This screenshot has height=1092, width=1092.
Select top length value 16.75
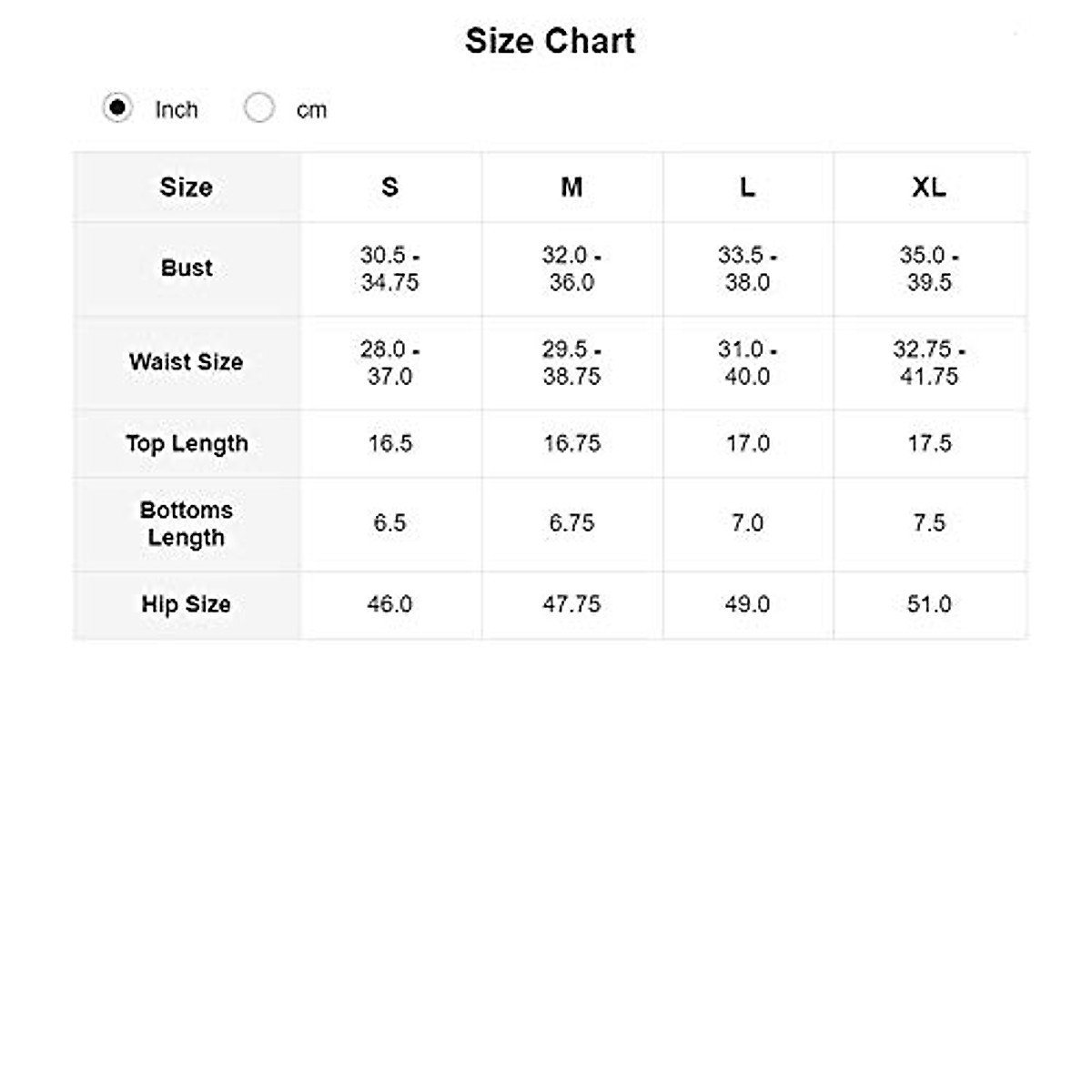[571, 444]
